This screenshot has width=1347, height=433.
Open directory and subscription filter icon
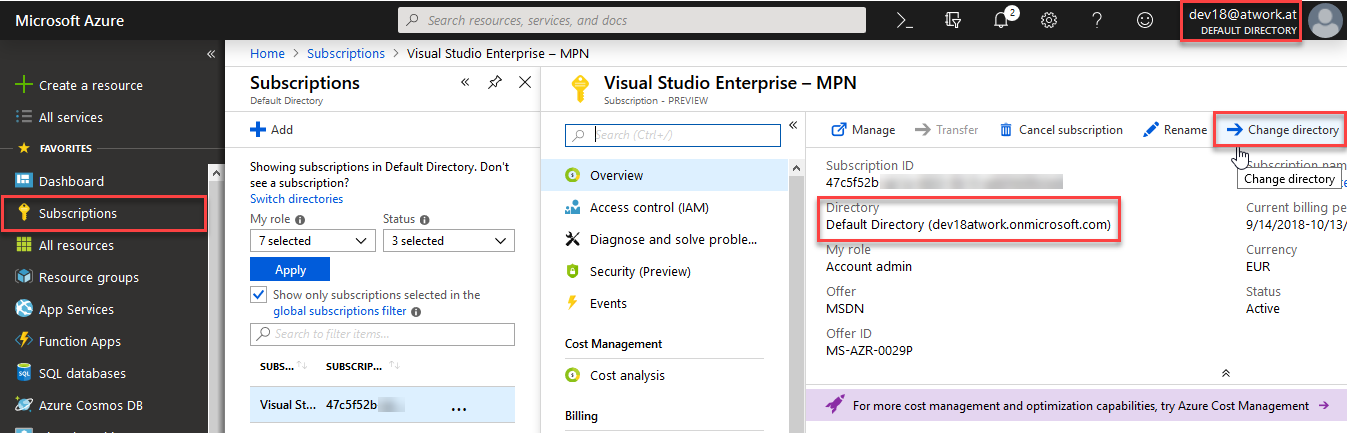click(954, 20)
